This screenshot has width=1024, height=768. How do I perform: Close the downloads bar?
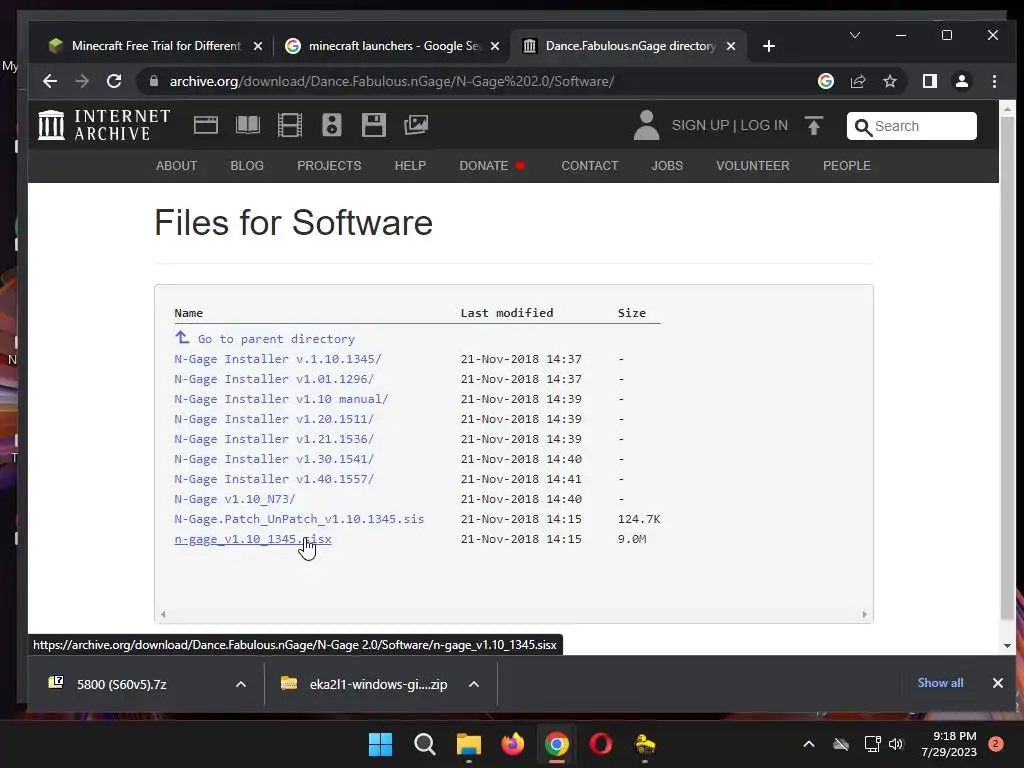click(997, 682)
